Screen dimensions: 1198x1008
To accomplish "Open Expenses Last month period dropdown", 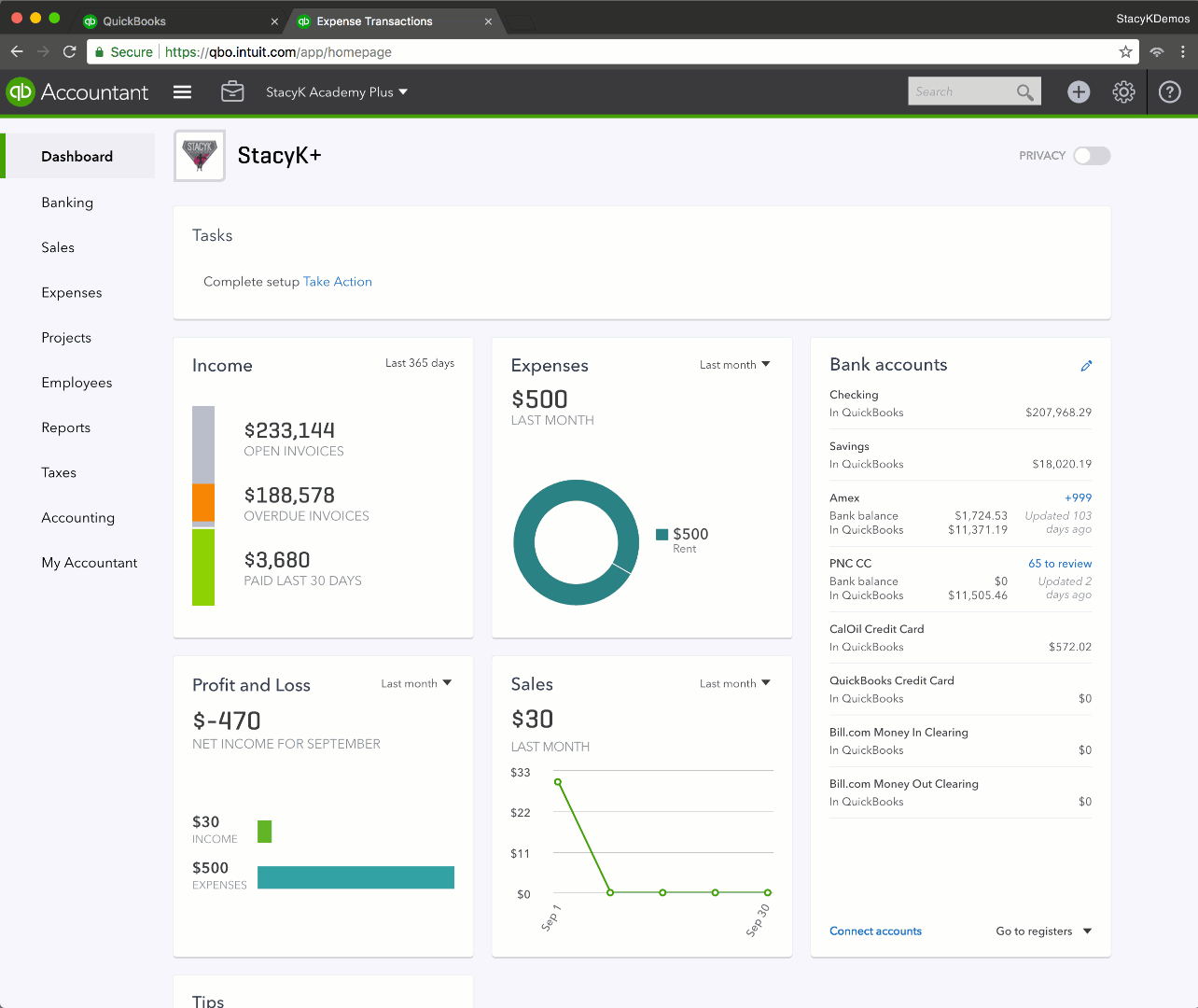I will click(x=734, y=365).
